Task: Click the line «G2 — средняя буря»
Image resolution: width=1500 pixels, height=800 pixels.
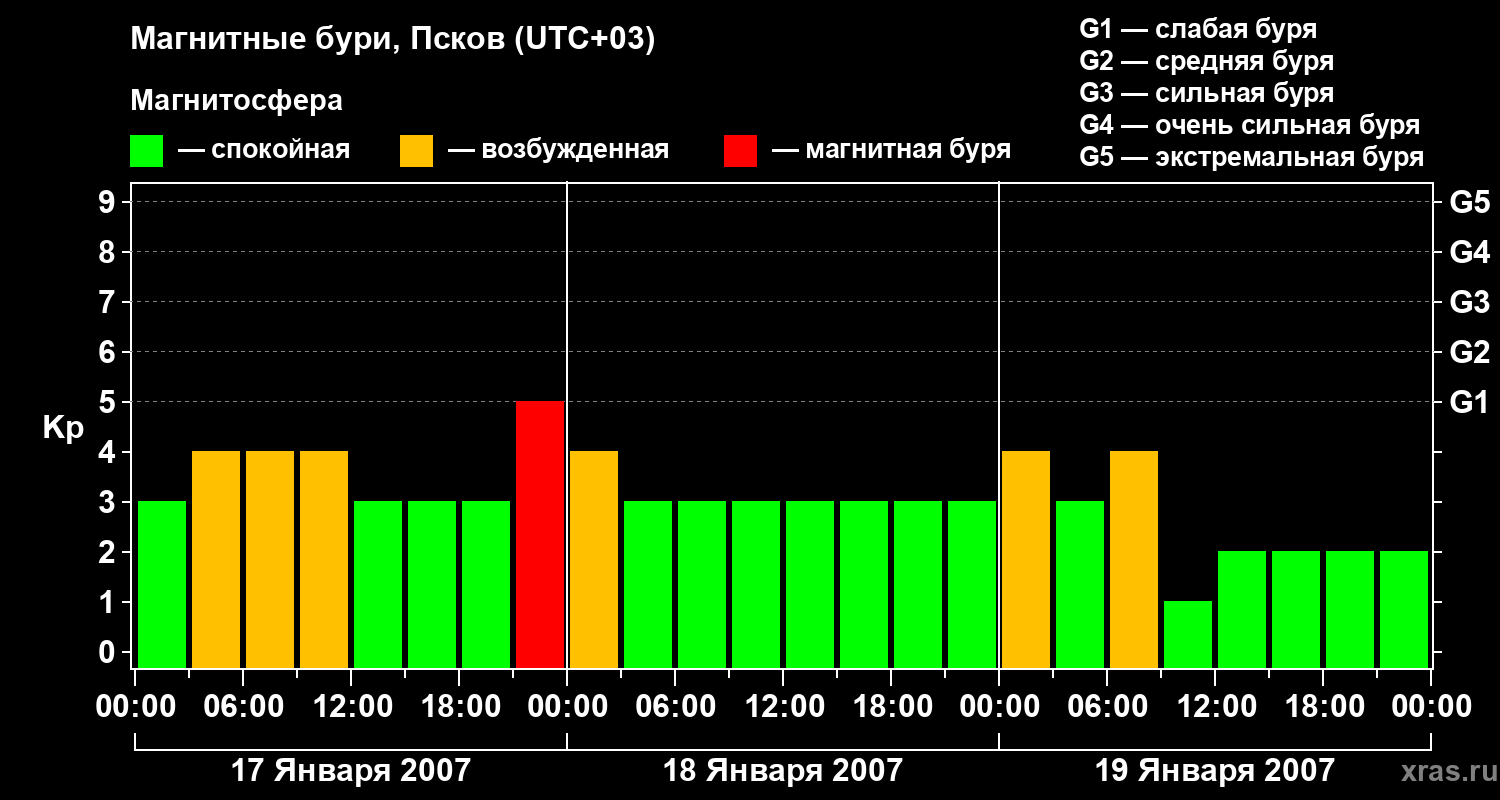Action: [1207, 61]
